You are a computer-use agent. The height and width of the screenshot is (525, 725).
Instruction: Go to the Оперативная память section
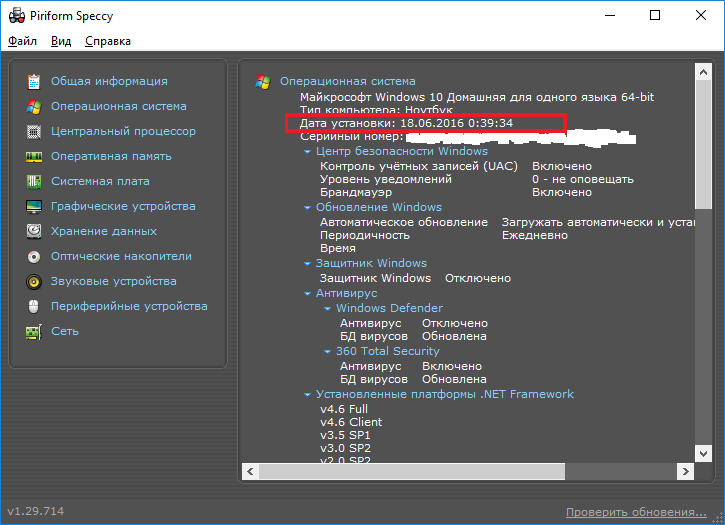pyautogui.click(x=111, y=156)
